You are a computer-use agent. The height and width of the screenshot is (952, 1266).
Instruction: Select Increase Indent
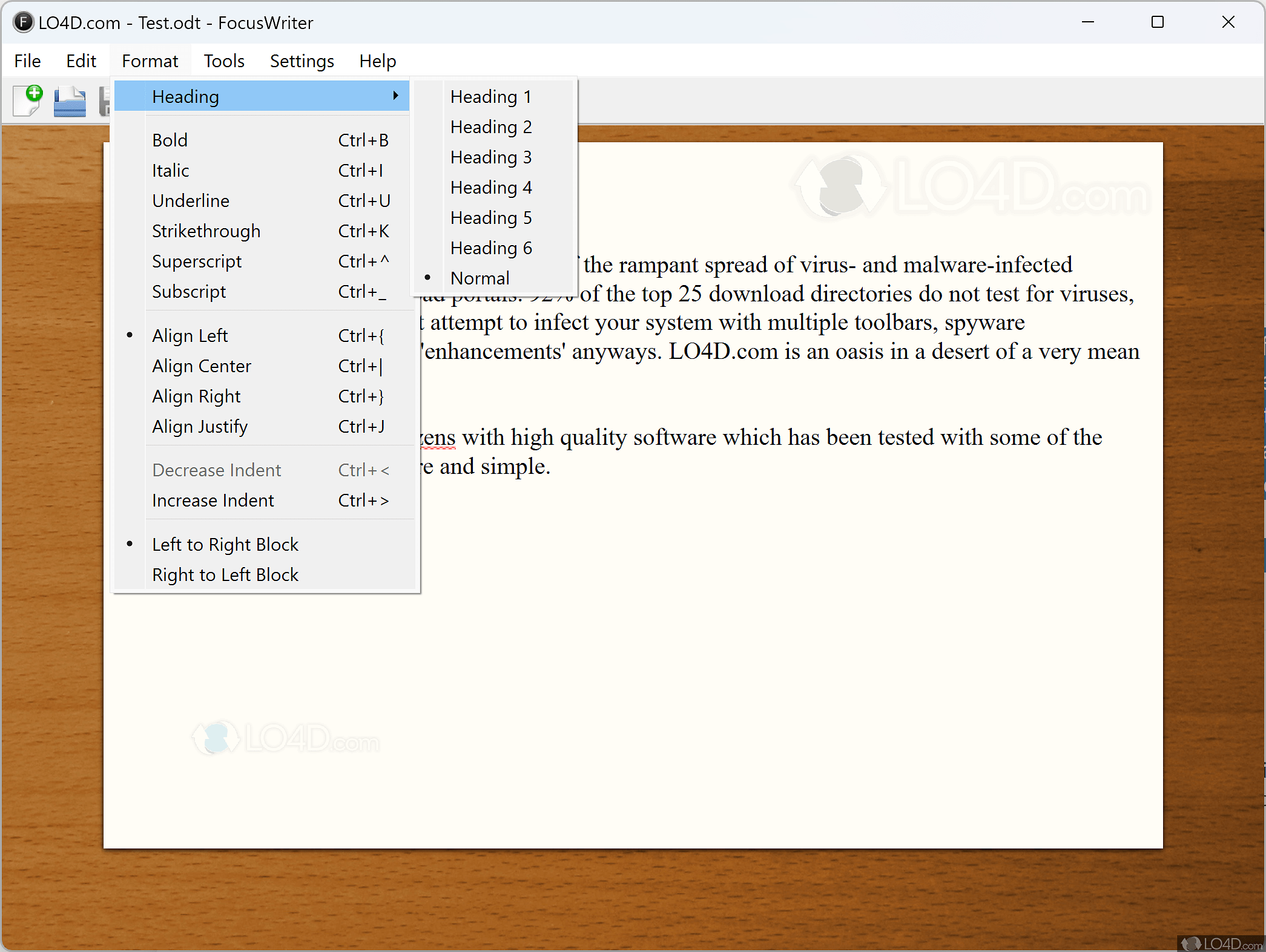pos(213,500)
